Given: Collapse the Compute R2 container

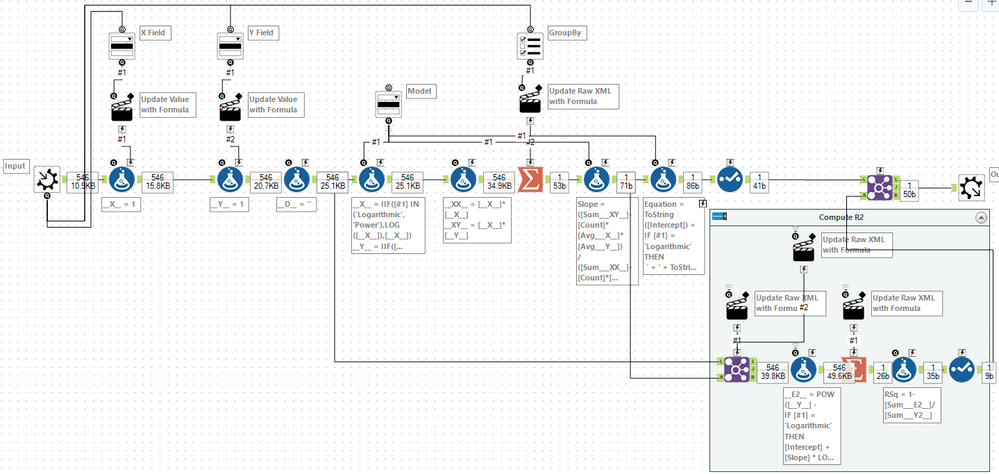Looking at the screenshot, I should coord(979,217).
